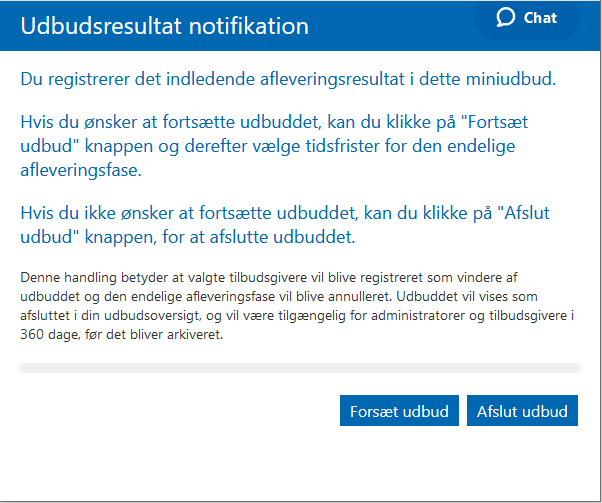This screenshot has width=602, height=503.
Task: Click the sentence starting "Du registrerer det indledende"
Action: (x=288, y=79)
